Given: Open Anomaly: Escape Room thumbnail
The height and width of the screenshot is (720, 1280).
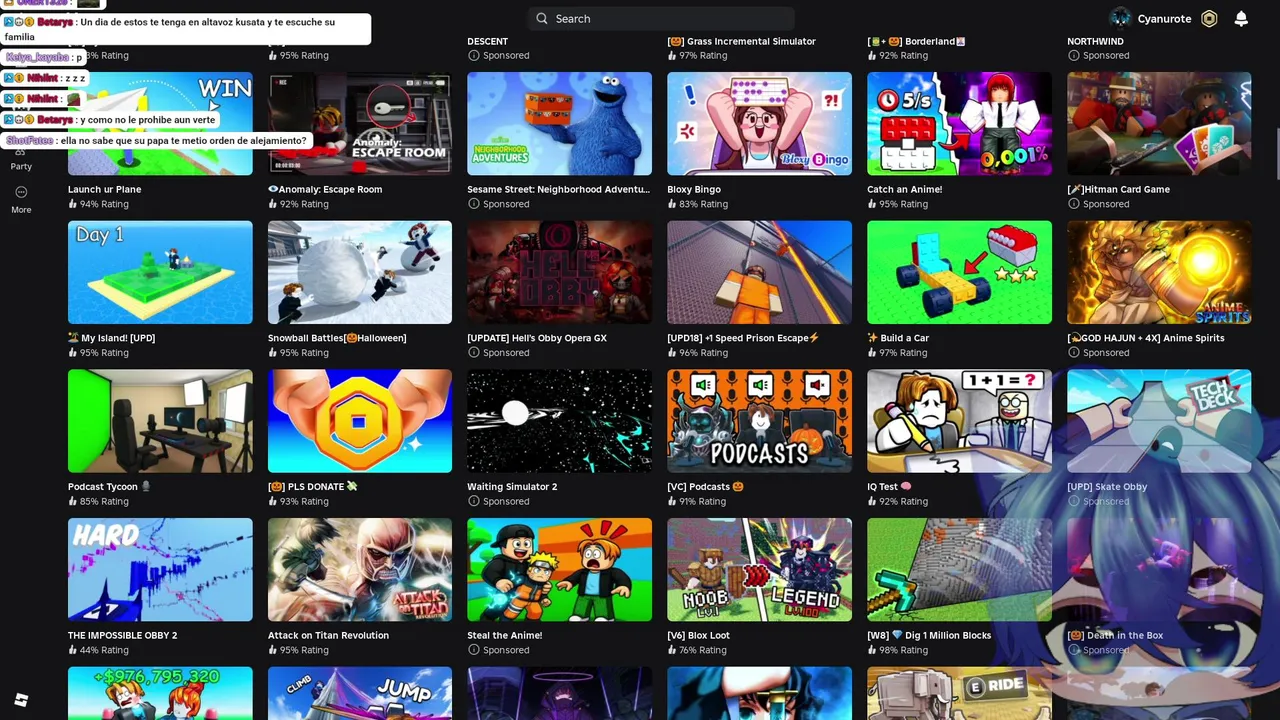Looking at the screenshot, I should (360, 123).
